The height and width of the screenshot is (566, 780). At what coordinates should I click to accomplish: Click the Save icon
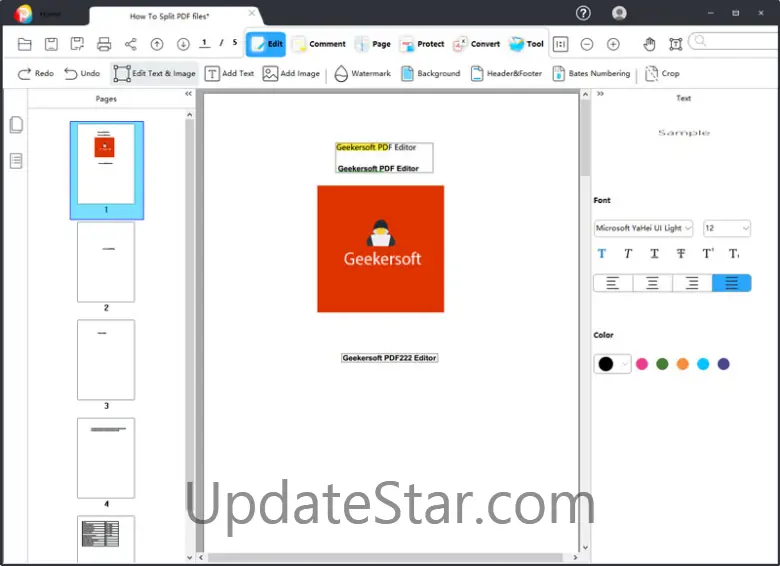point(51,44)
